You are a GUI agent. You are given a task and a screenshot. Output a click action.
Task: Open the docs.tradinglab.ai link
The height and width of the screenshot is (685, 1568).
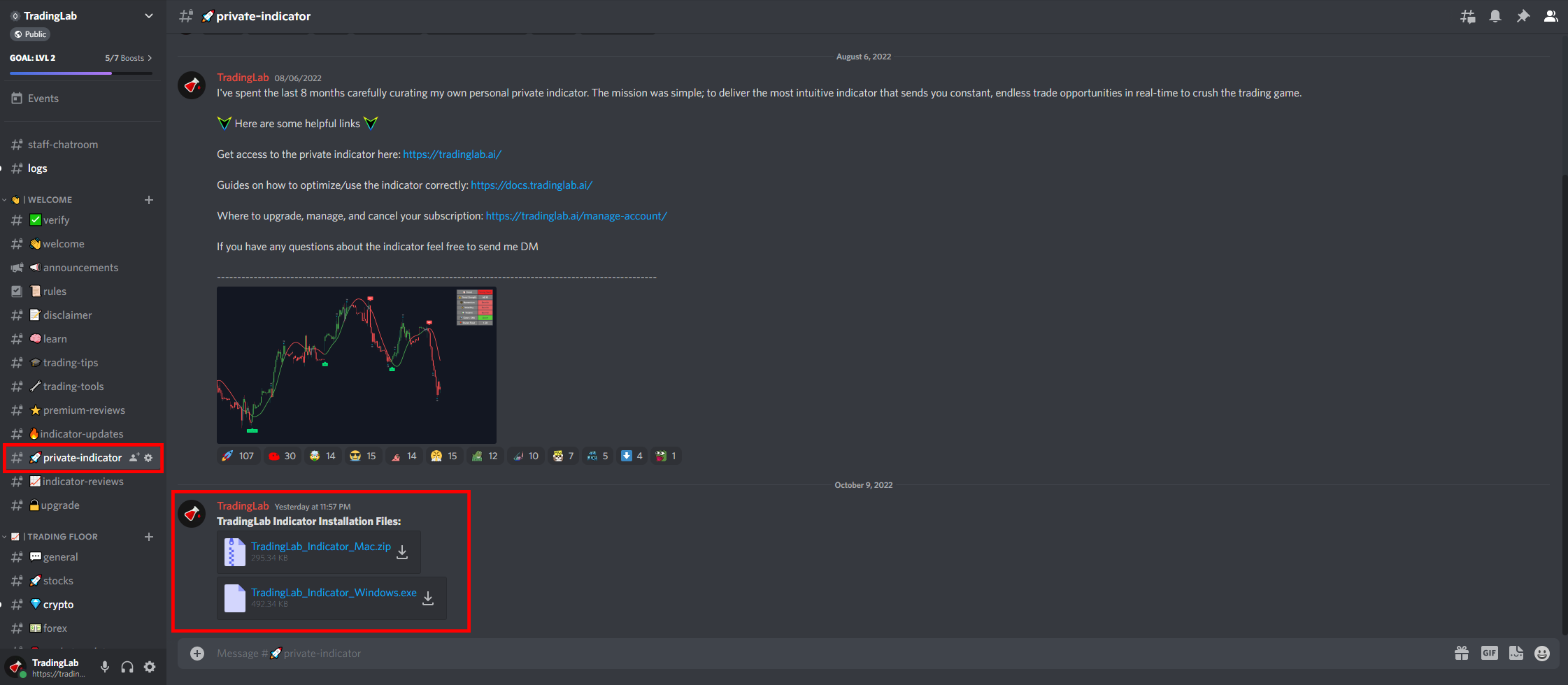click(x=532, y=185)
